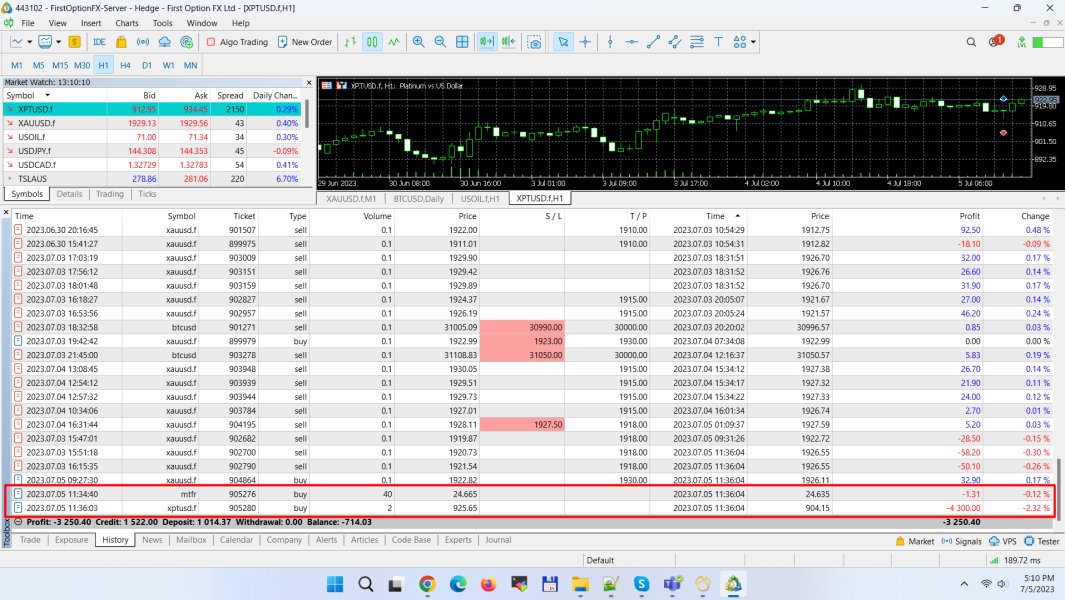Open Market link in Toolbox footer
Image resolution: width=1065 pixels, height=600 pixels.
(x=914, y=542)
